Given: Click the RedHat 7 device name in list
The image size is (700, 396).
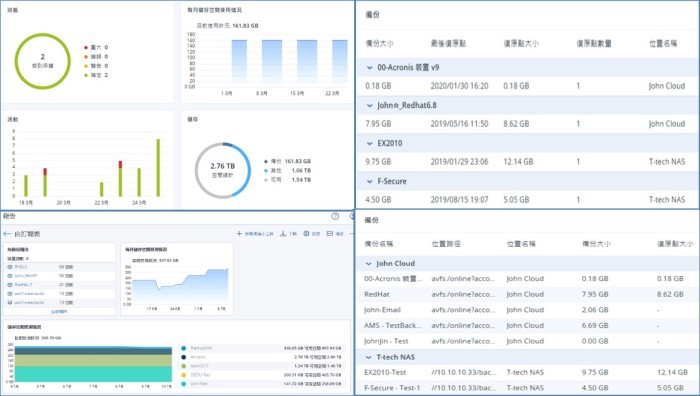Looking at the screenshot, I should pos(23,285).
